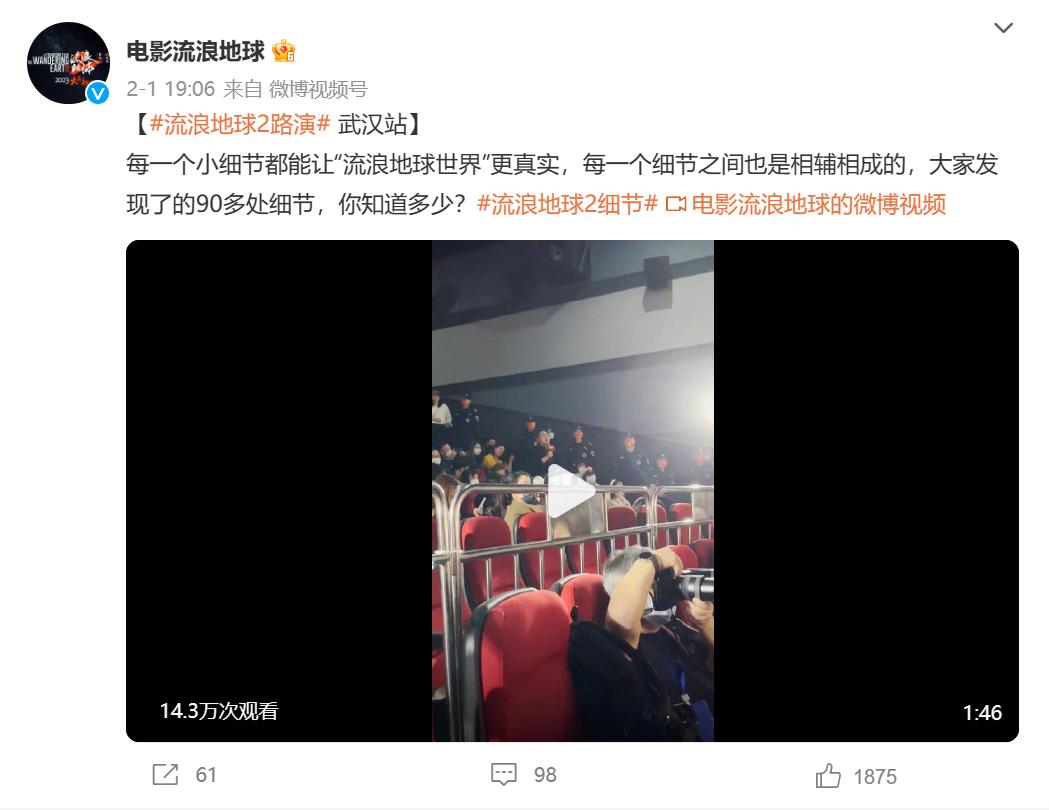The height and width of the screenshot is (810, 1049).
Task: Click the repost share icon
Action: click(165, 775)
